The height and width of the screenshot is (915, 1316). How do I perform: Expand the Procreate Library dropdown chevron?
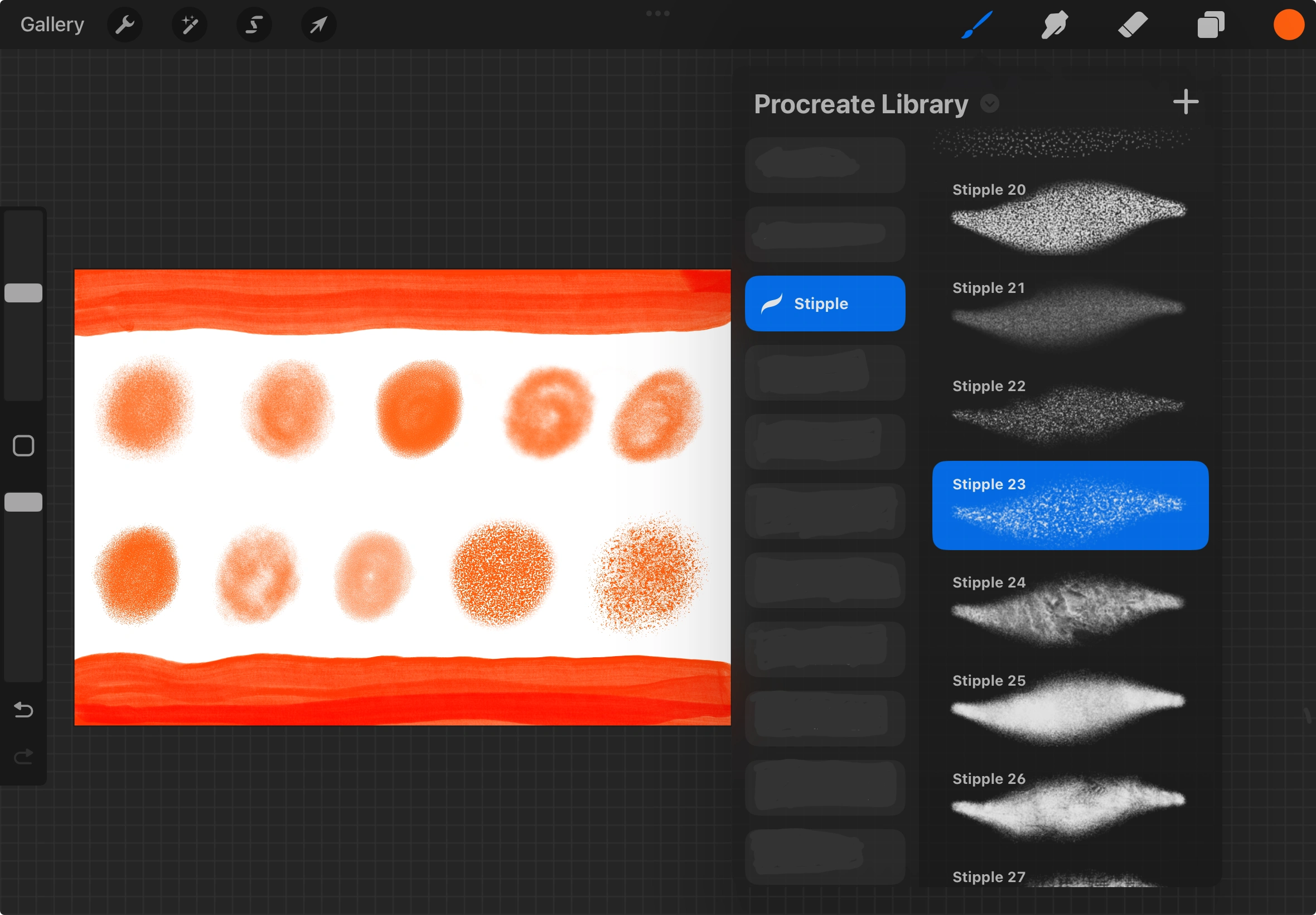click(x=989, y=104)
